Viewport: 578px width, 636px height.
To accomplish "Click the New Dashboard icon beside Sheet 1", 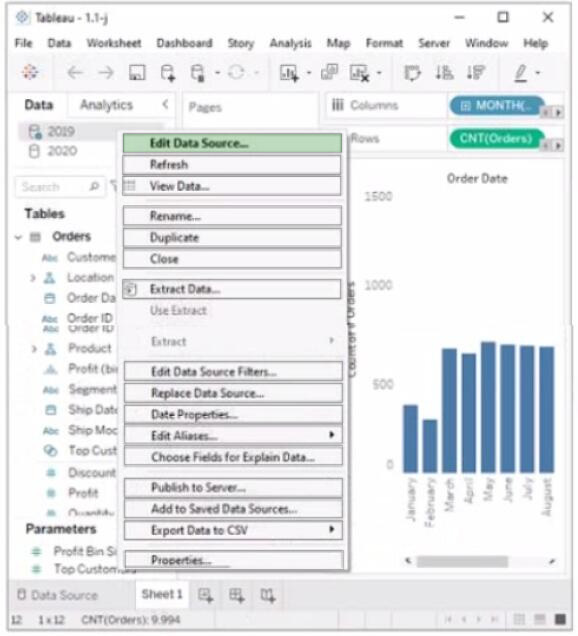I will [236, 595].
